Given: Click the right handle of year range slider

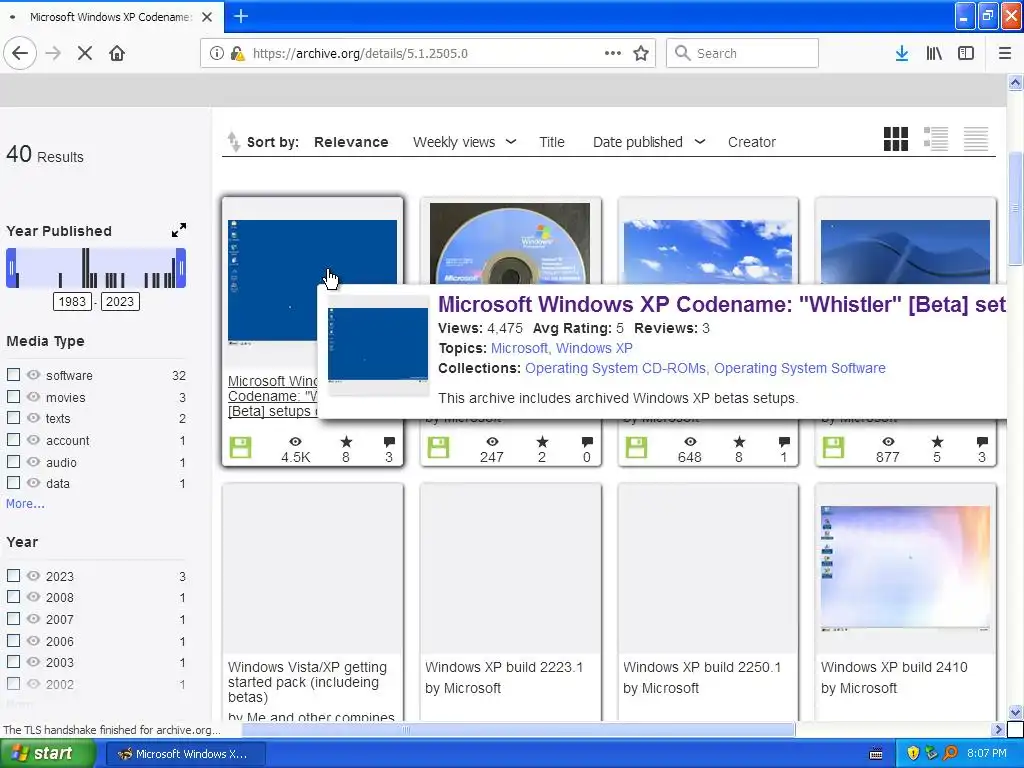Looking at the screenshot, I should (182, 268).
